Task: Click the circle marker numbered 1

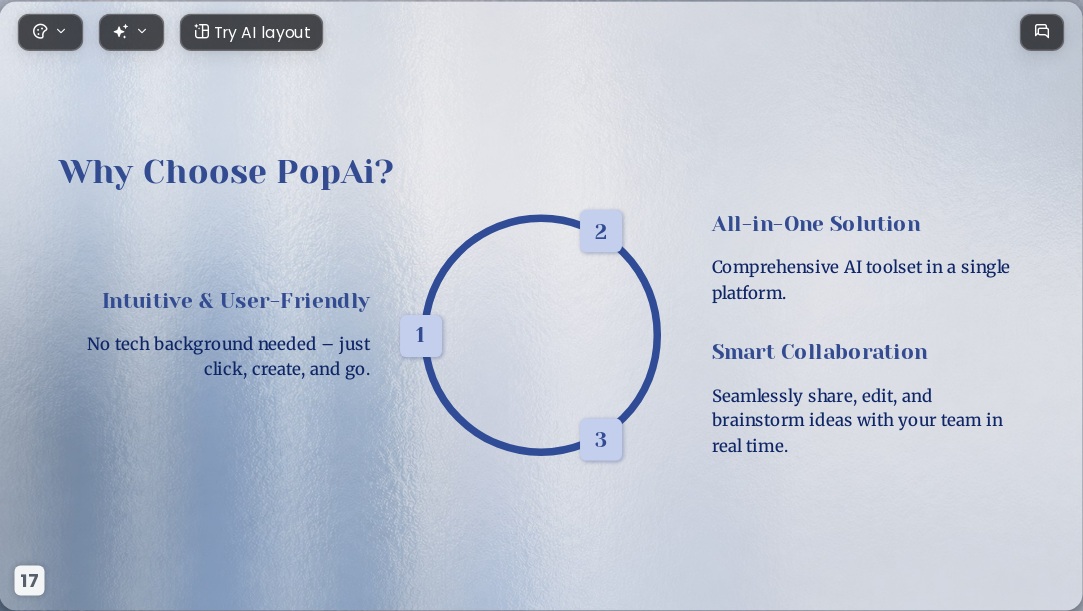Action: tap(421, 336)
